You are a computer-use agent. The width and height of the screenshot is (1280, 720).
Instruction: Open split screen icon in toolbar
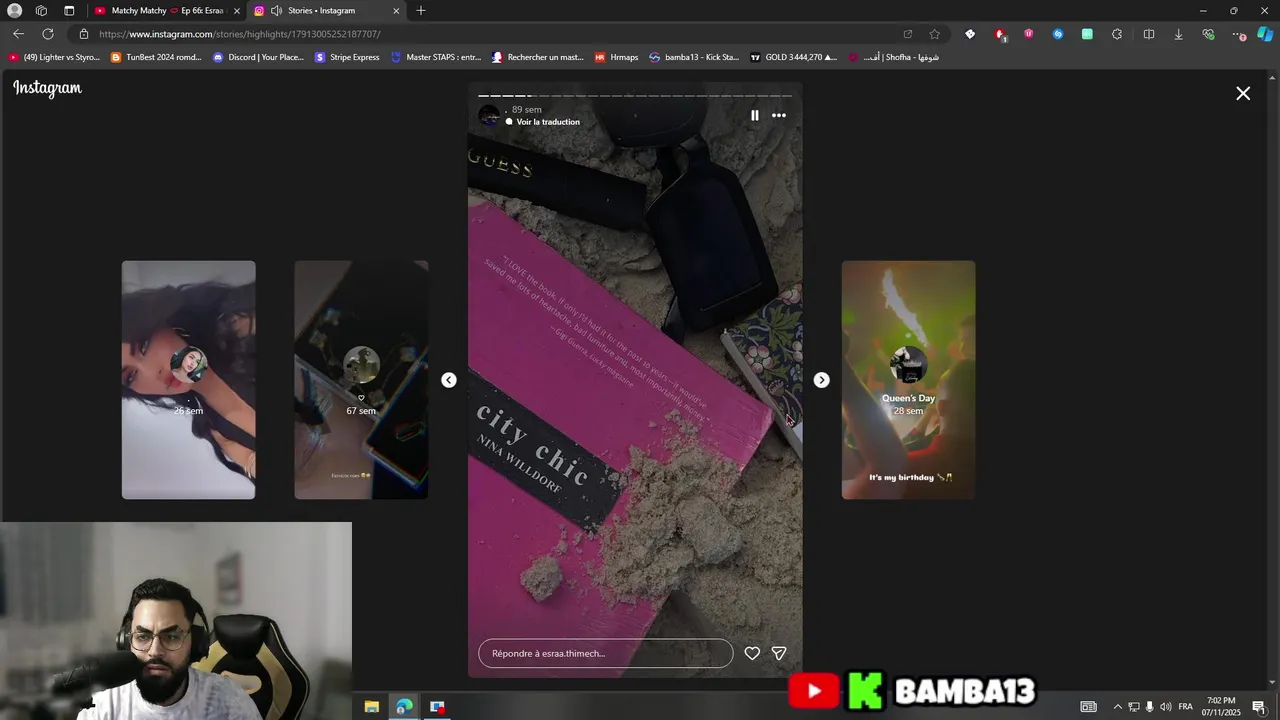[x=1149, y=34]
